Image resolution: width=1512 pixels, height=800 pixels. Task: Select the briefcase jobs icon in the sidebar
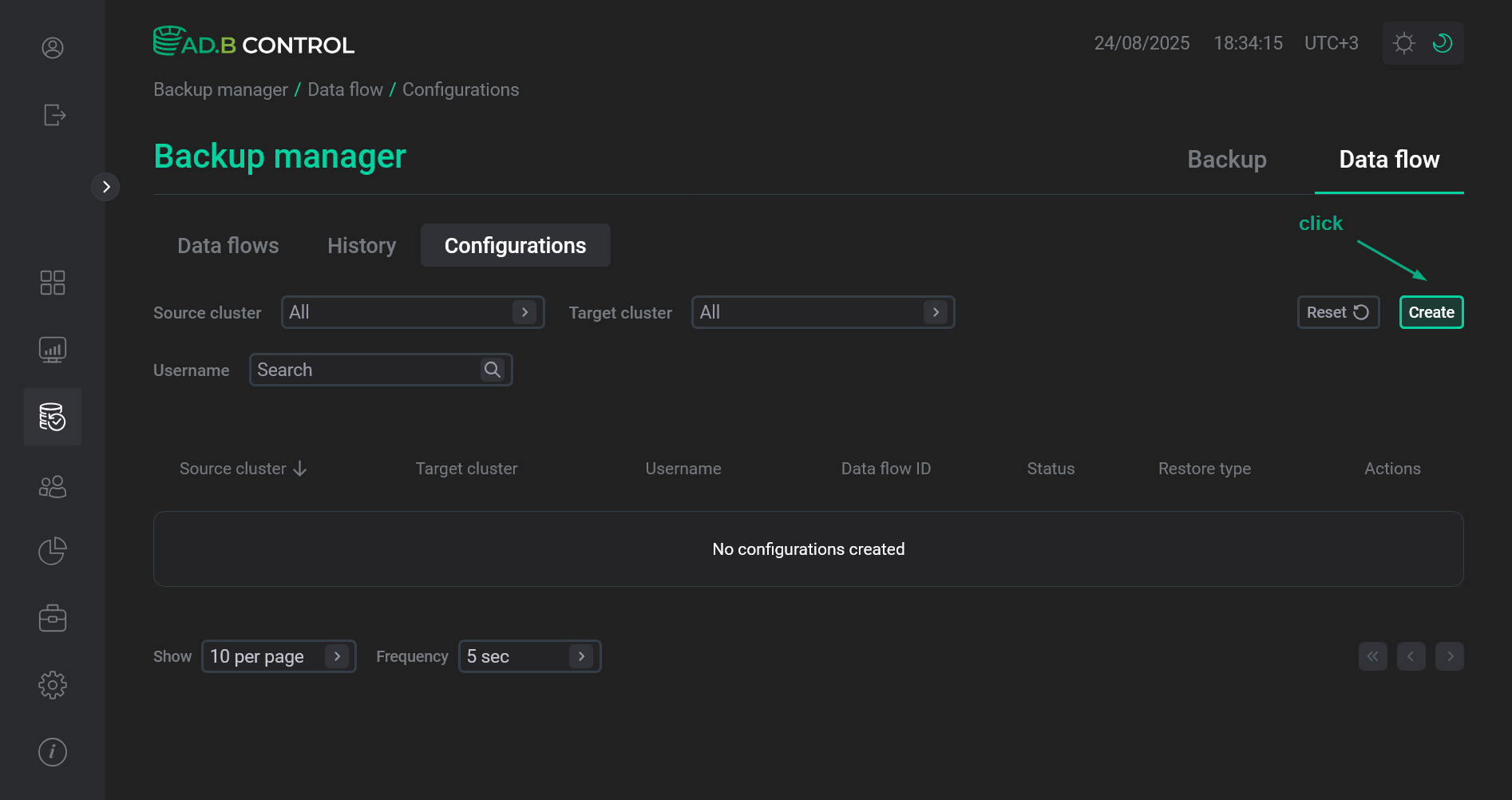53,617
